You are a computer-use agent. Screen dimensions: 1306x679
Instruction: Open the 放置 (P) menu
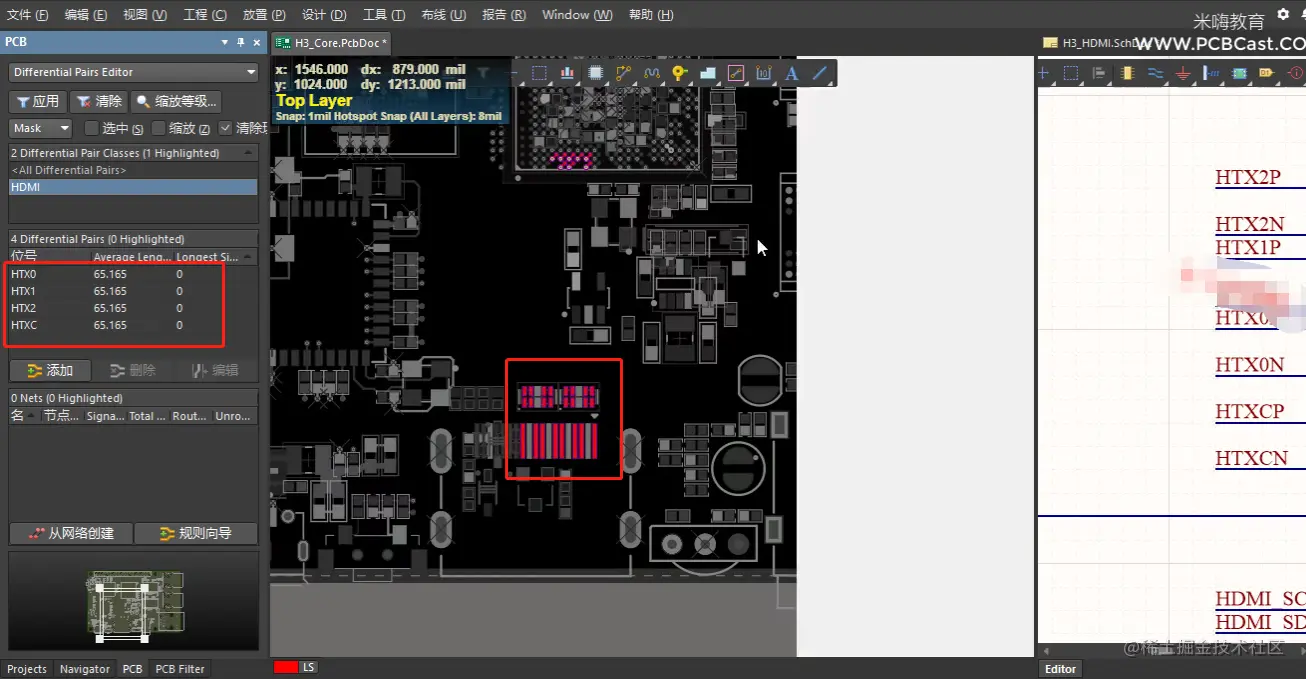point(264,15)
